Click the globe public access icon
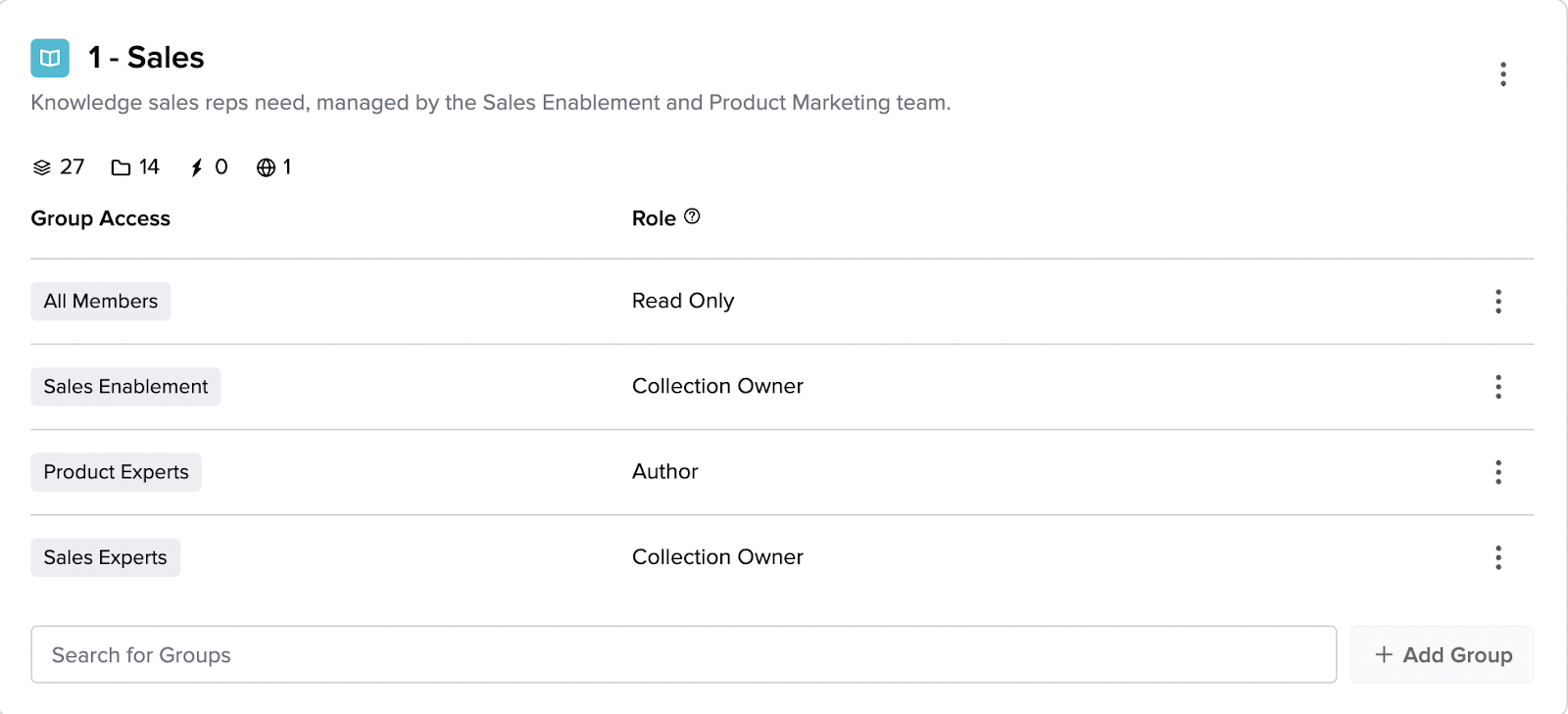This screenshot has width=1568, height=714. [266, 167]
